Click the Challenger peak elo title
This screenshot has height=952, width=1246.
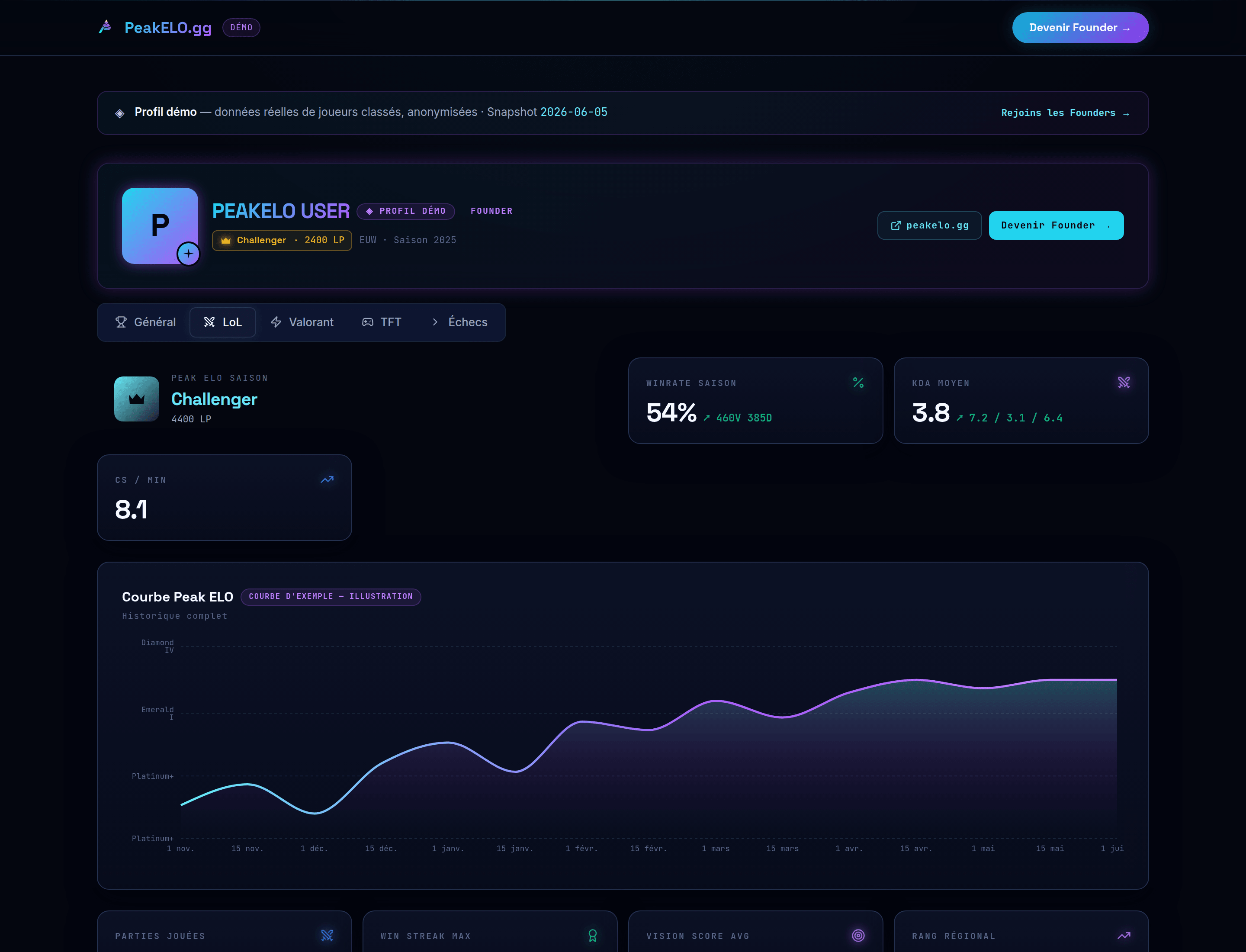pyautogui.click(x=214, y=399)
